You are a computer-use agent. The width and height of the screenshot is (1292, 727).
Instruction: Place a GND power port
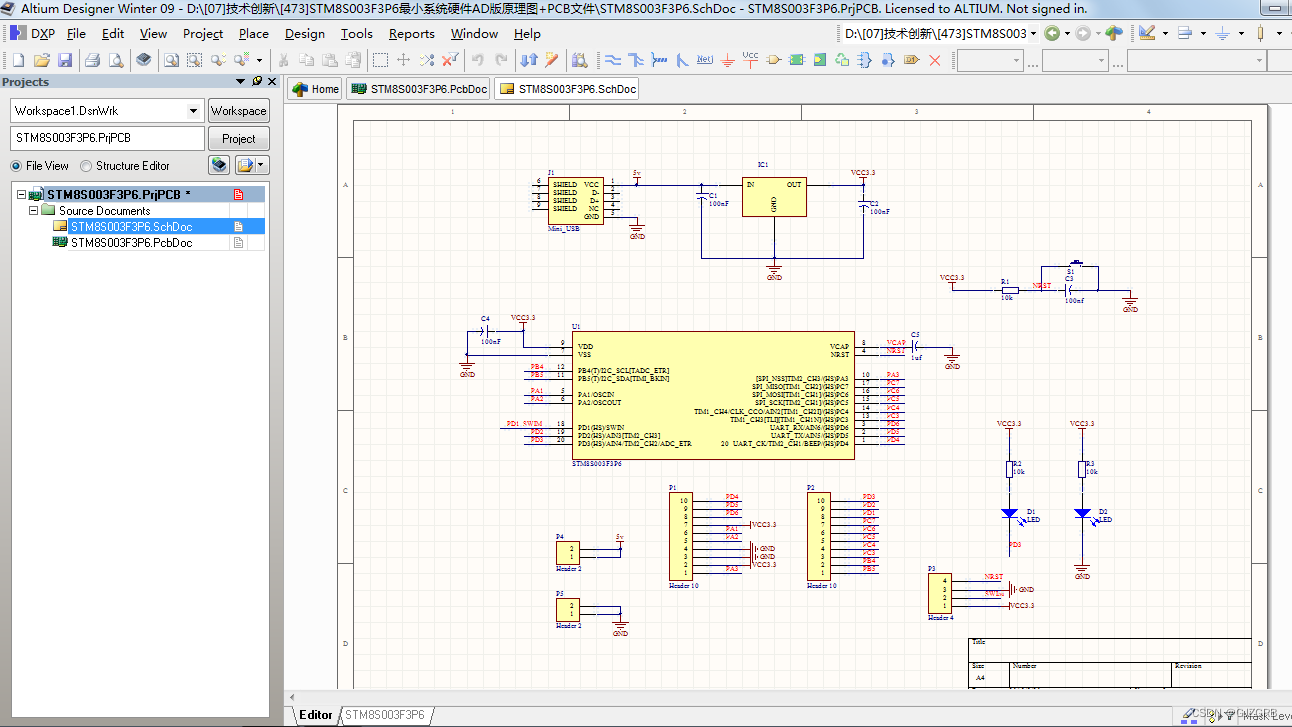[x=727, y=60]
